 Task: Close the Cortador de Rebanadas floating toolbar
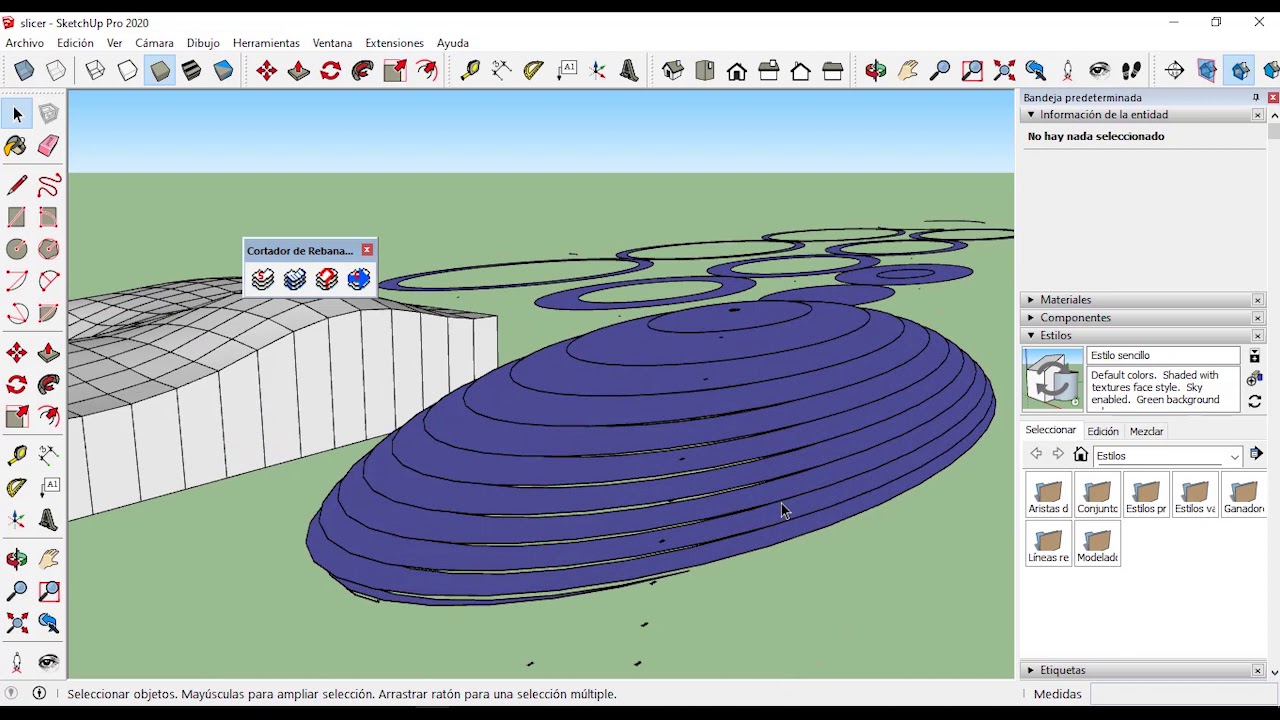(x=367, y=250)
